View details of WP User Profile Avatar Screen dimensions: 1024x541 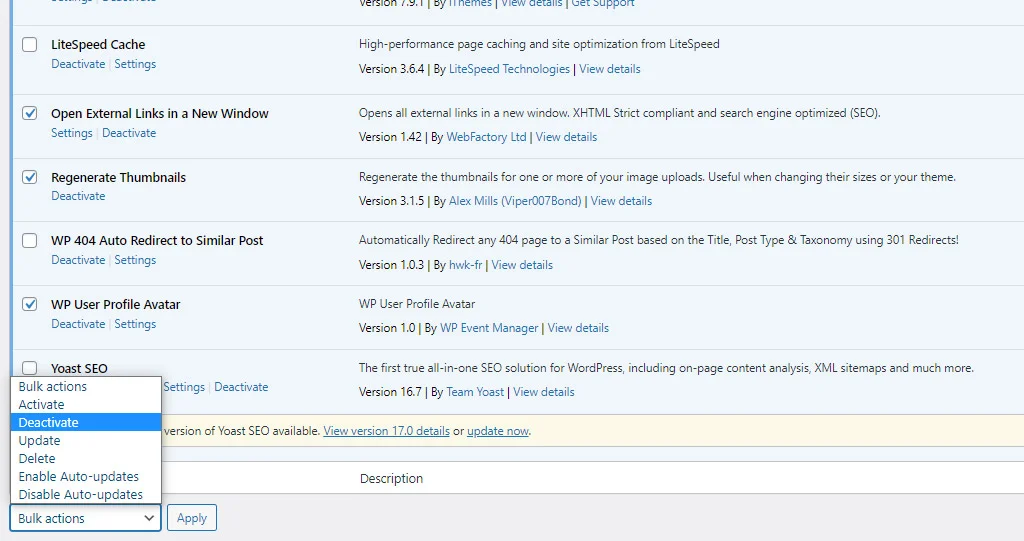(578, 328)
